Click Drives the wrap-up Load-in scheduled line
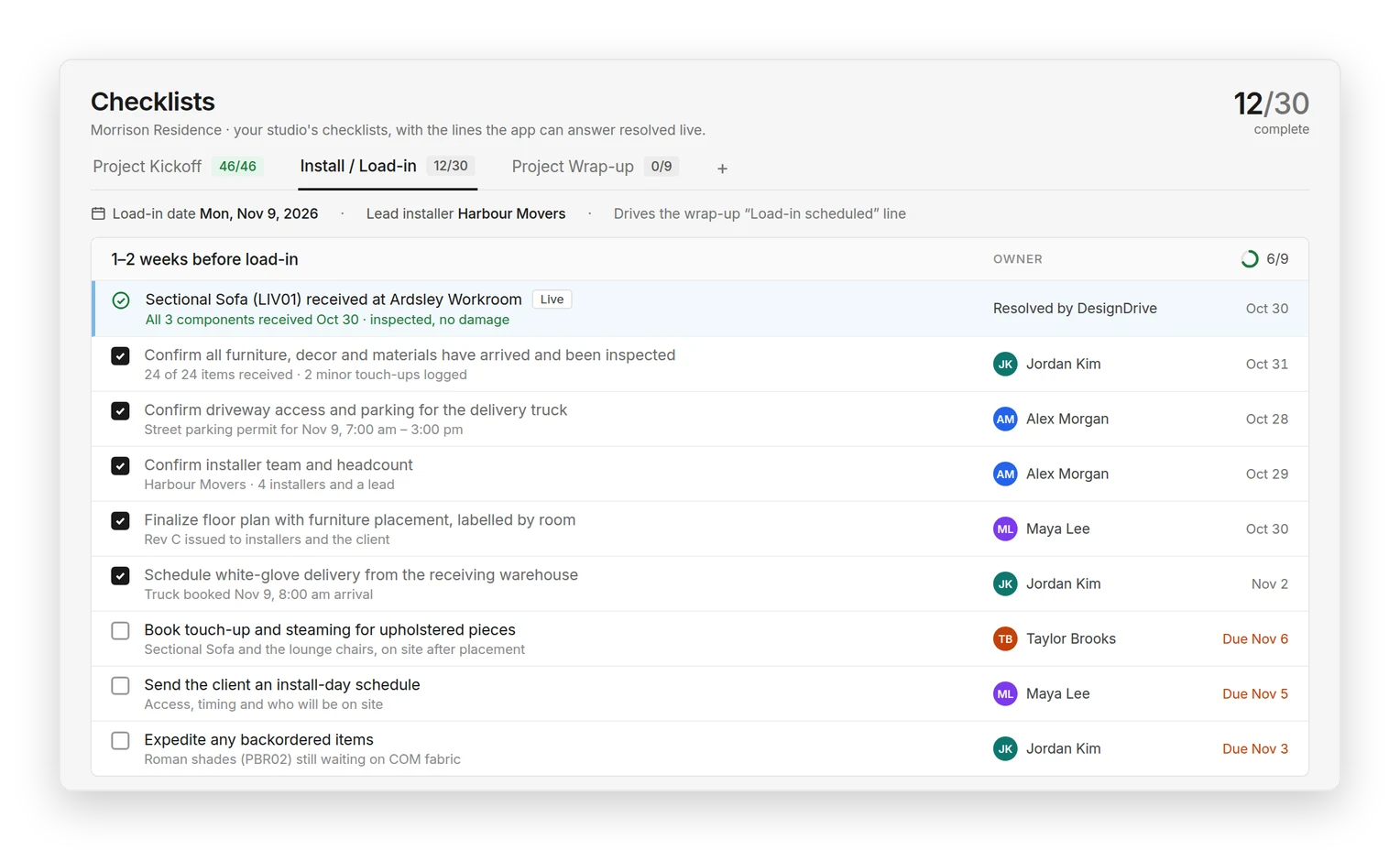This screenshot has width=1400, height=850. (x=760, y=213)
